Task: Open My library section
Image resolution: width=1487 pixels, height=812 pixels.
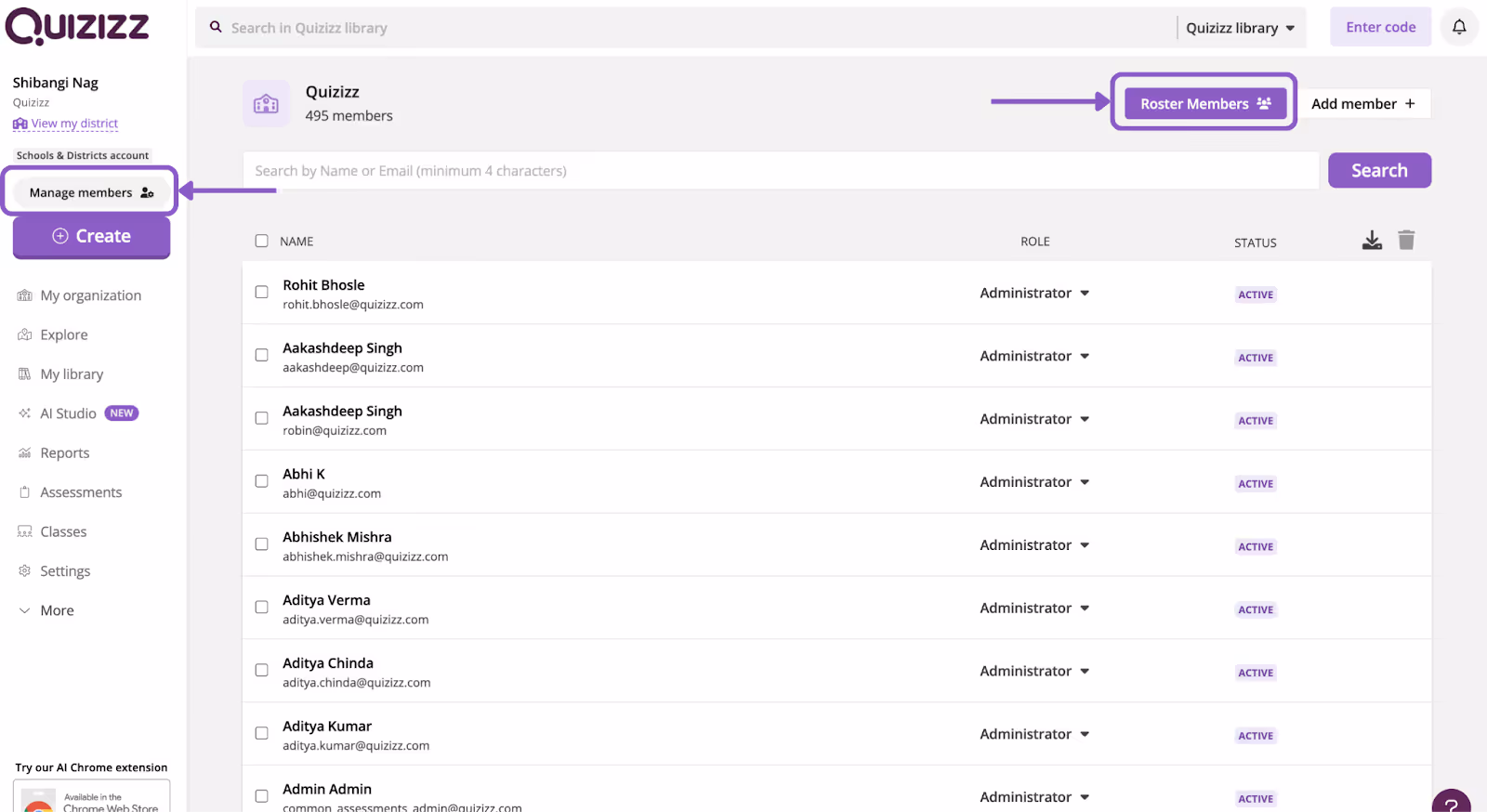Action: pos(72,373)
